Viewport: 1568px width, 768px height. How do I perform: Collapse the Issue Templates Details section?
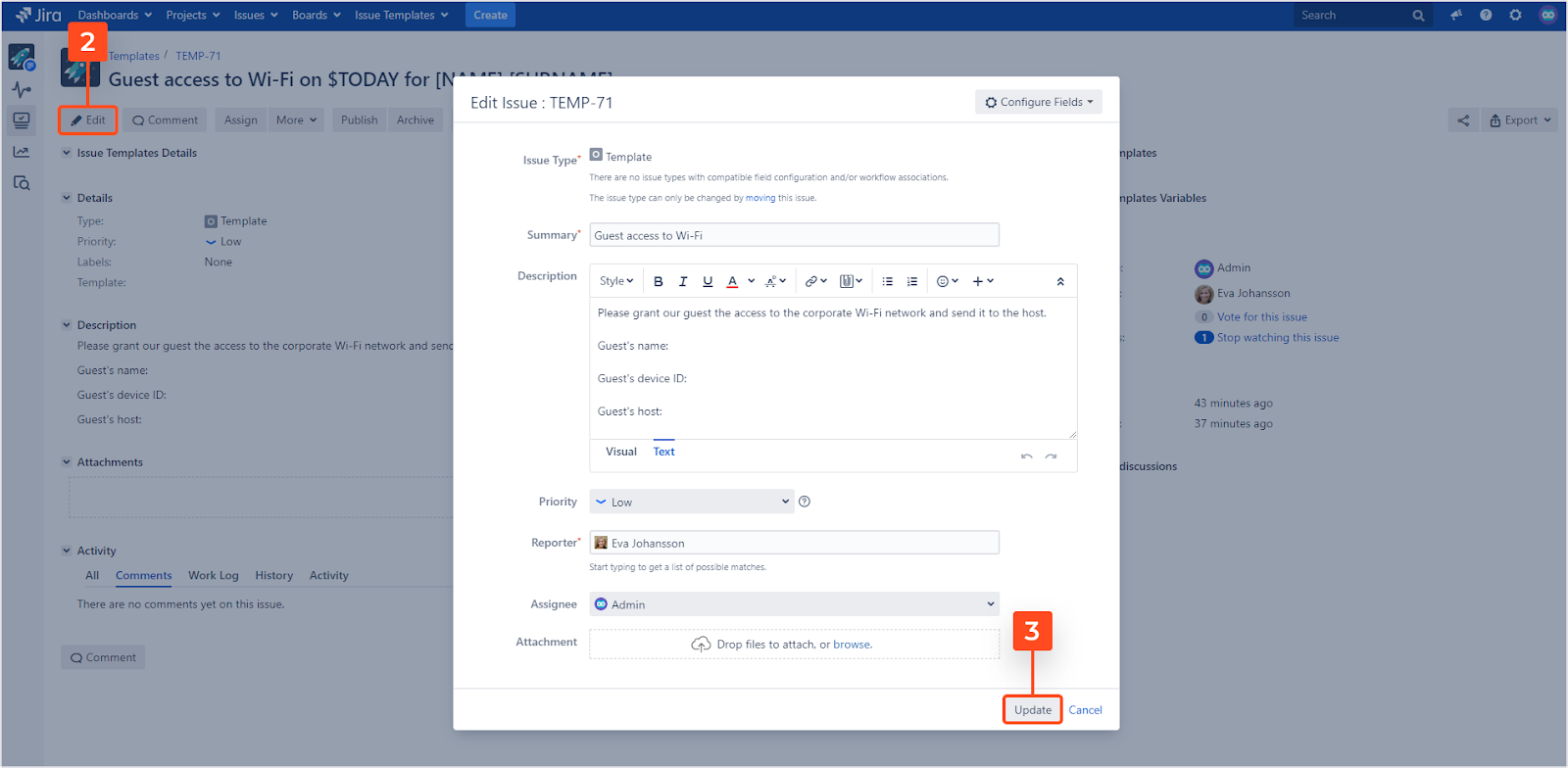tap(67, 153)
